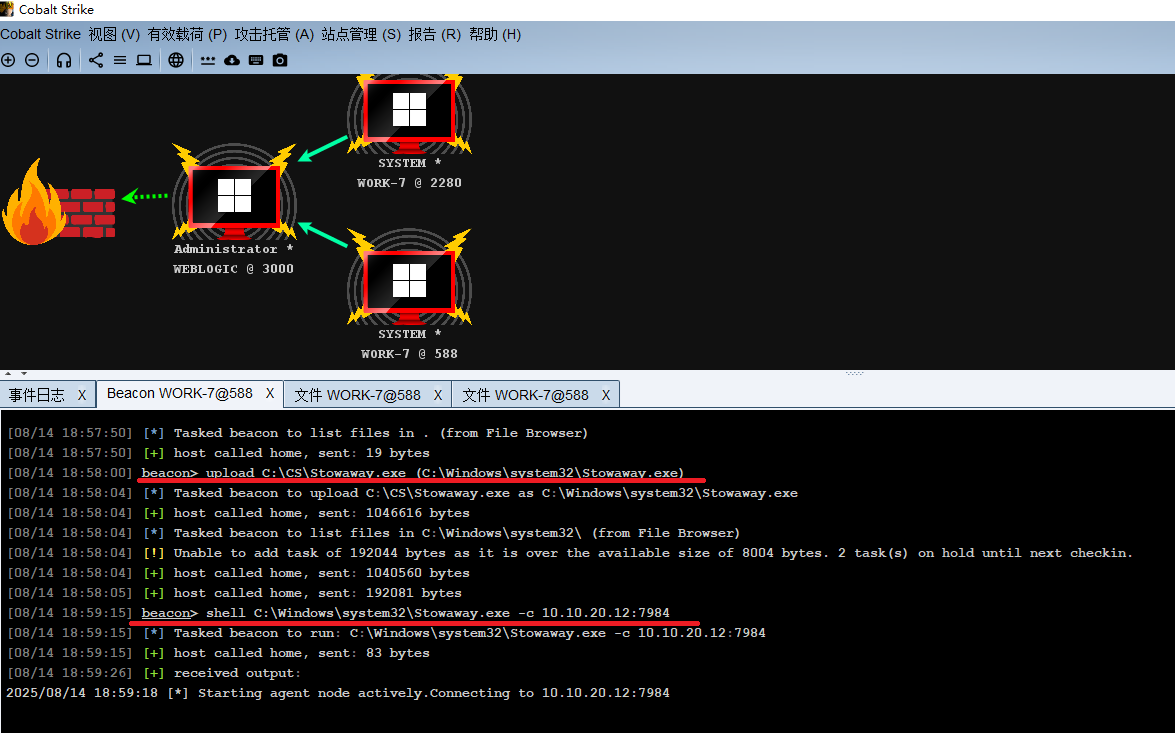Close the first 文件 WORK-7@588 tab

pyautogui.click(x=438, y=395)
